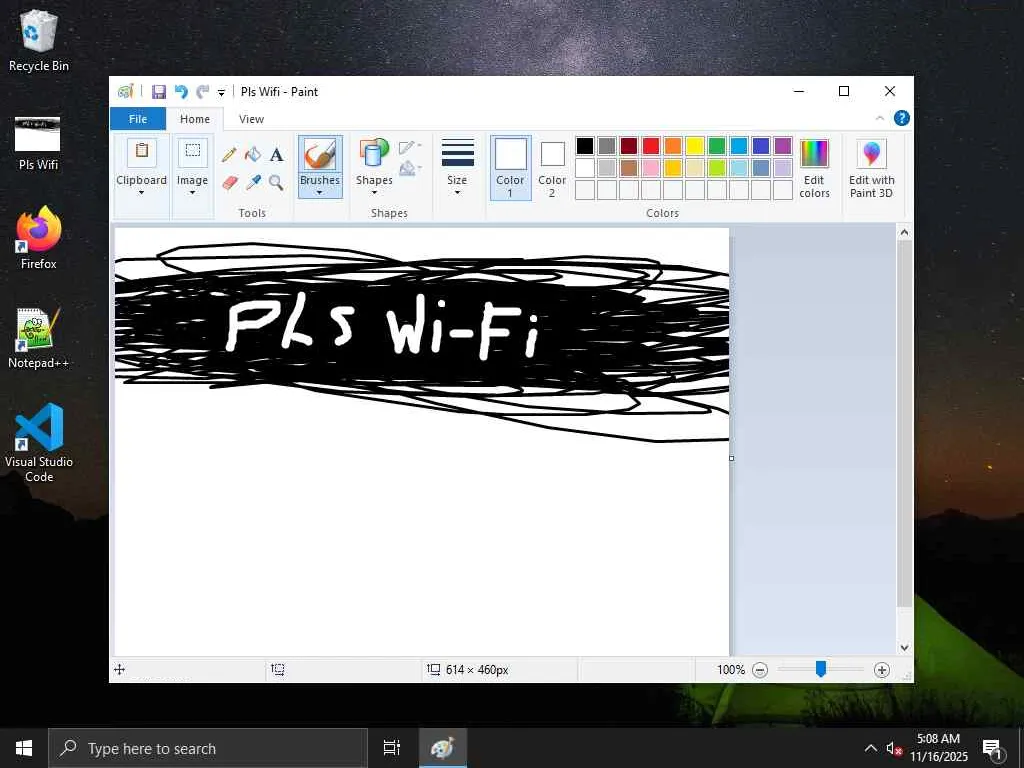Screen dimensions: 1024x768
Task: Show hidden system tray icons
Action: point(871,748)
